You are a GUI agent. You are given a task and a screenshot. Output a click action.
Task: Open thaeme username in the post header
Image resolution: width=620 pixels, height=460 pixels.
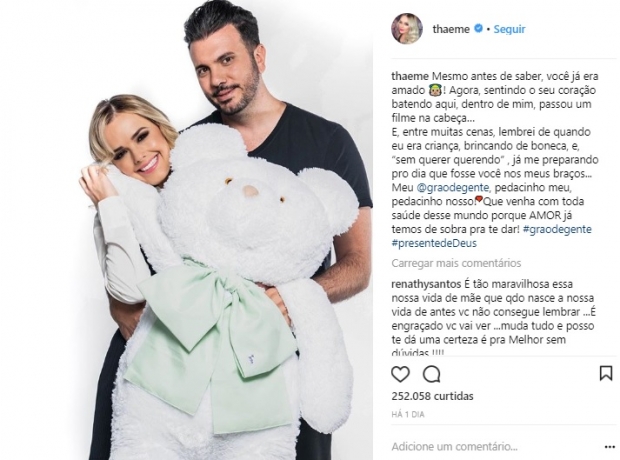[451, 29]
